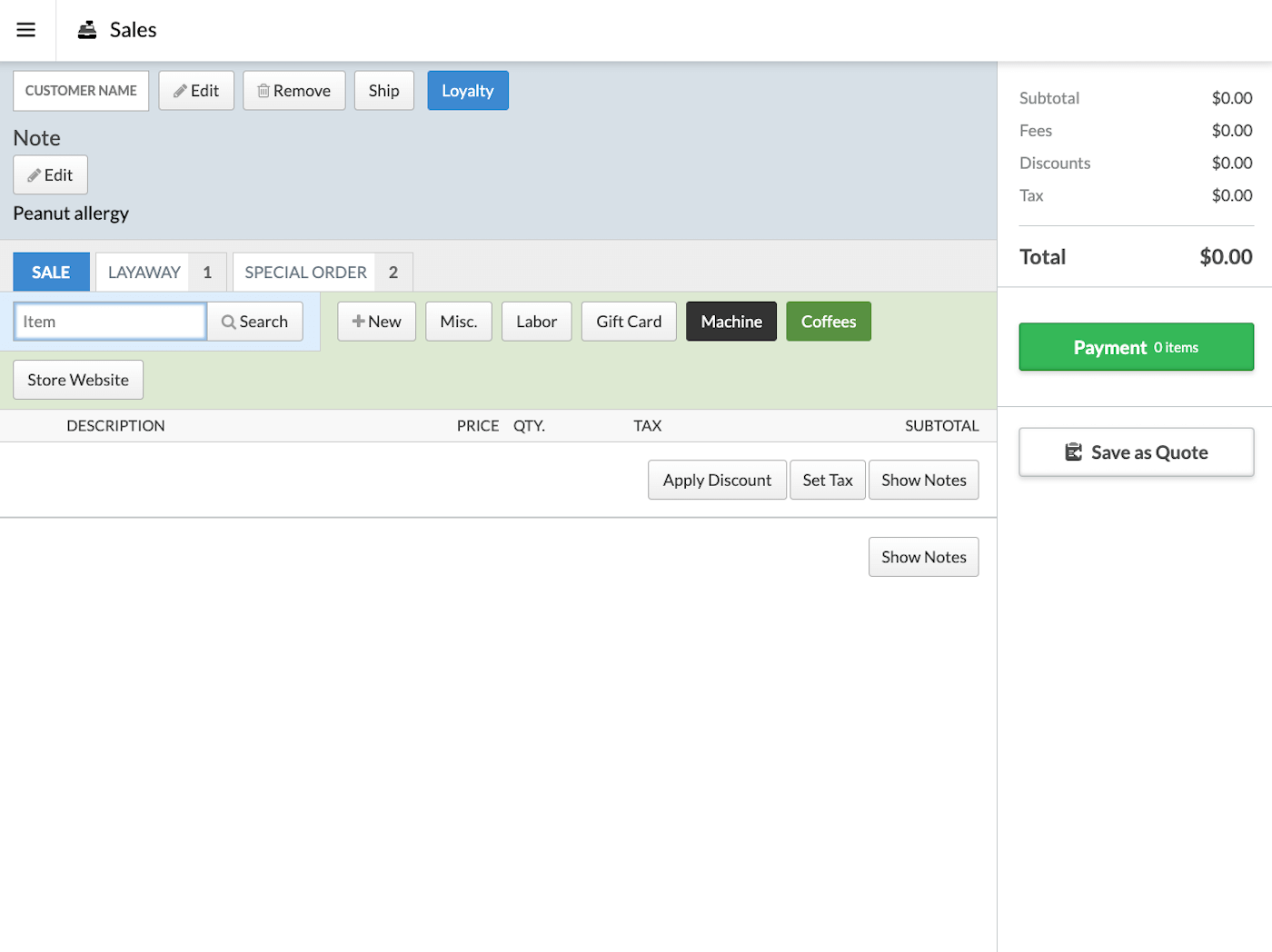Open the SPECIAL ORDER tab
The width and height of the screenshot is (1272, 952).
click(304, 272)
